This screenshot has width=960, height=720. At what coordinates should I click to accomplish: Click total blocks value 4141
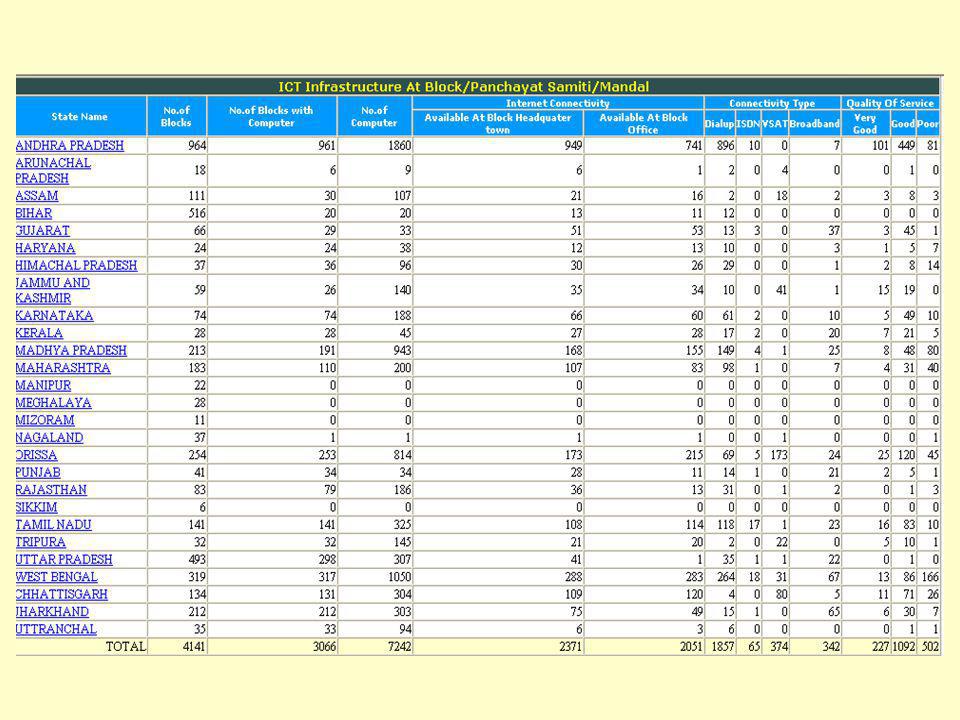[194, 647]
